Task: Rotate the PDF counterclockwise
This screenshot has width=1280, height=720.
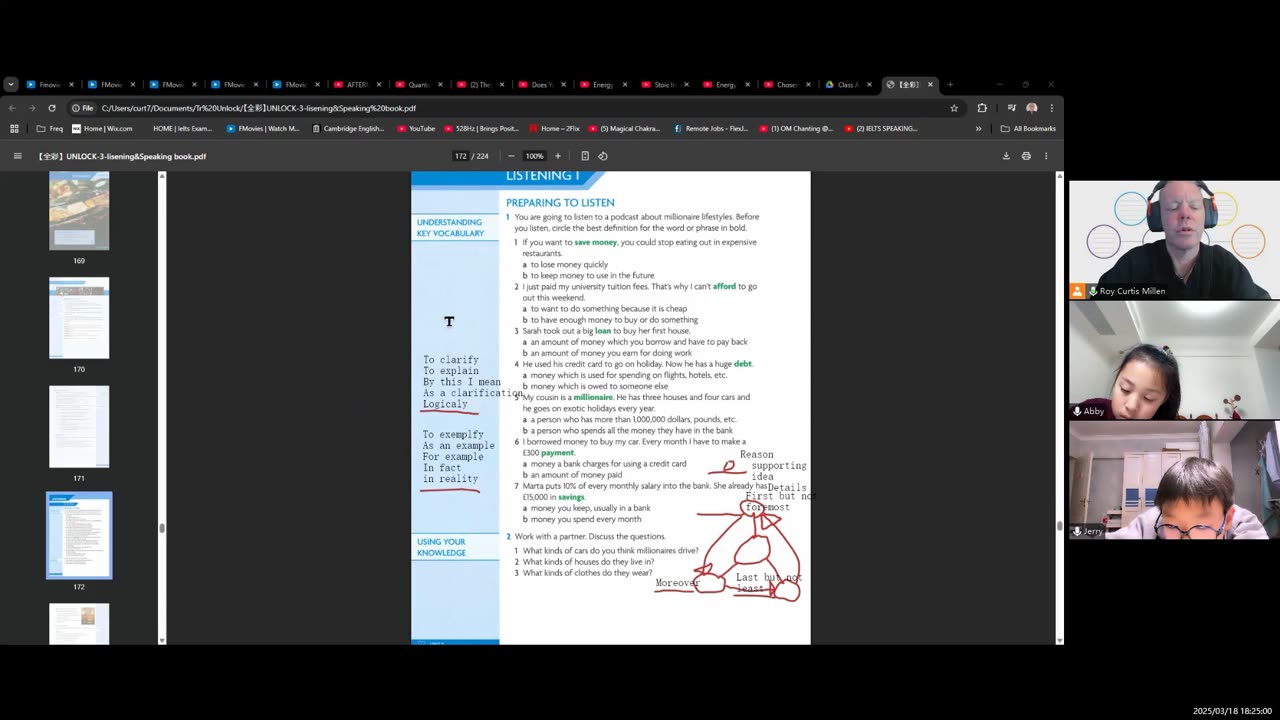Action: pos(603,156)
